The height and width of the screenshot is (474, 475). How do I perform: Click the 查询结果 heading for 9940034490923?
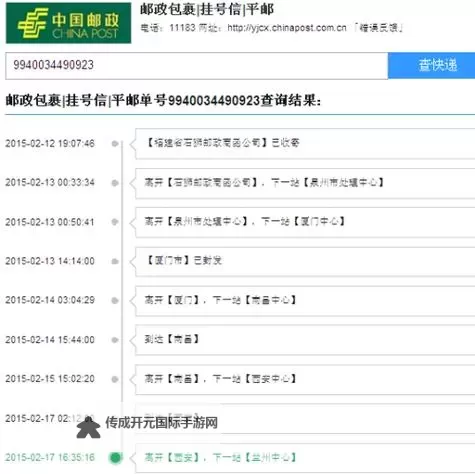(163, 100)
